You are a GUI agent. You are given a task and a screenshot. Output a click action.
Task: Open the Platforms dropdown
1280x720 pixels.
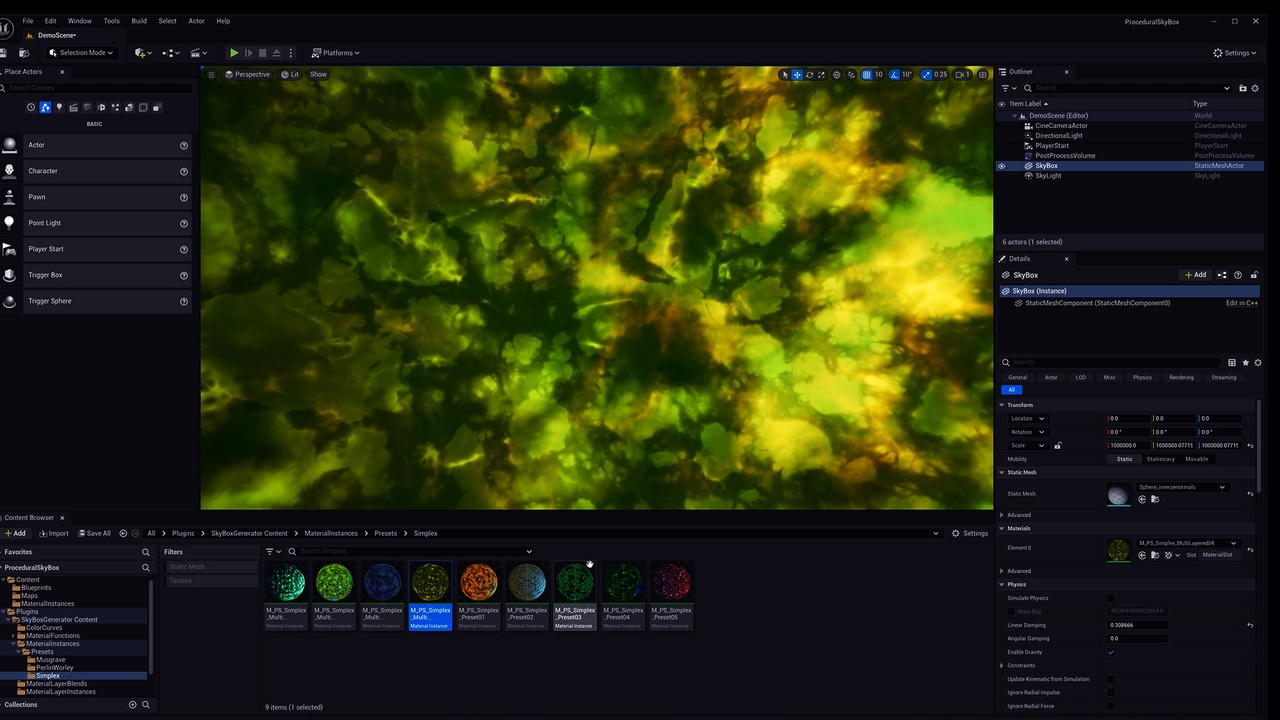(336, 53)
